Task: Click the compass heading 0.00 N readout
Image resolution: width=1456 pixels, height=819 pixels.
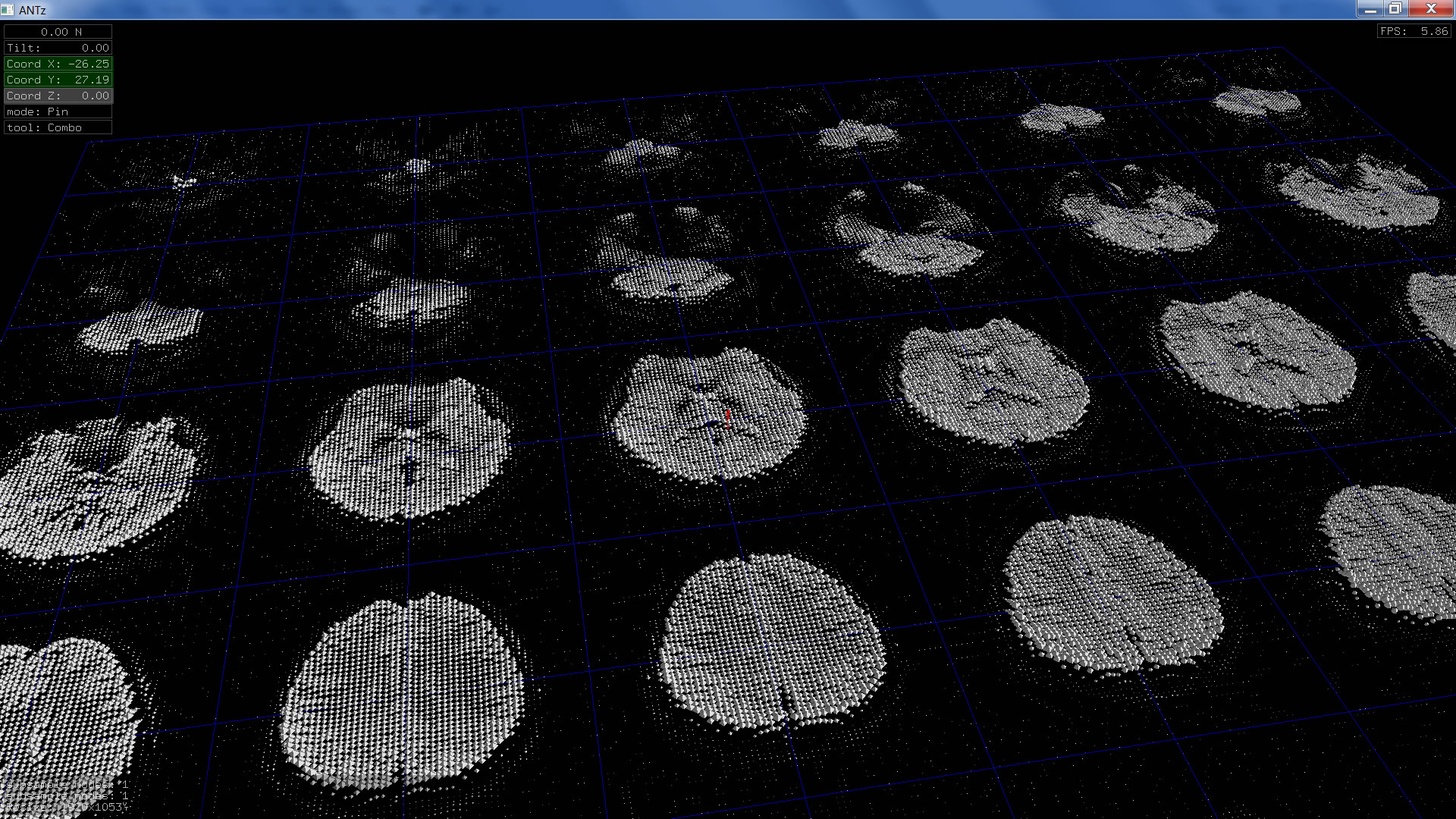Action: [58, 32]
